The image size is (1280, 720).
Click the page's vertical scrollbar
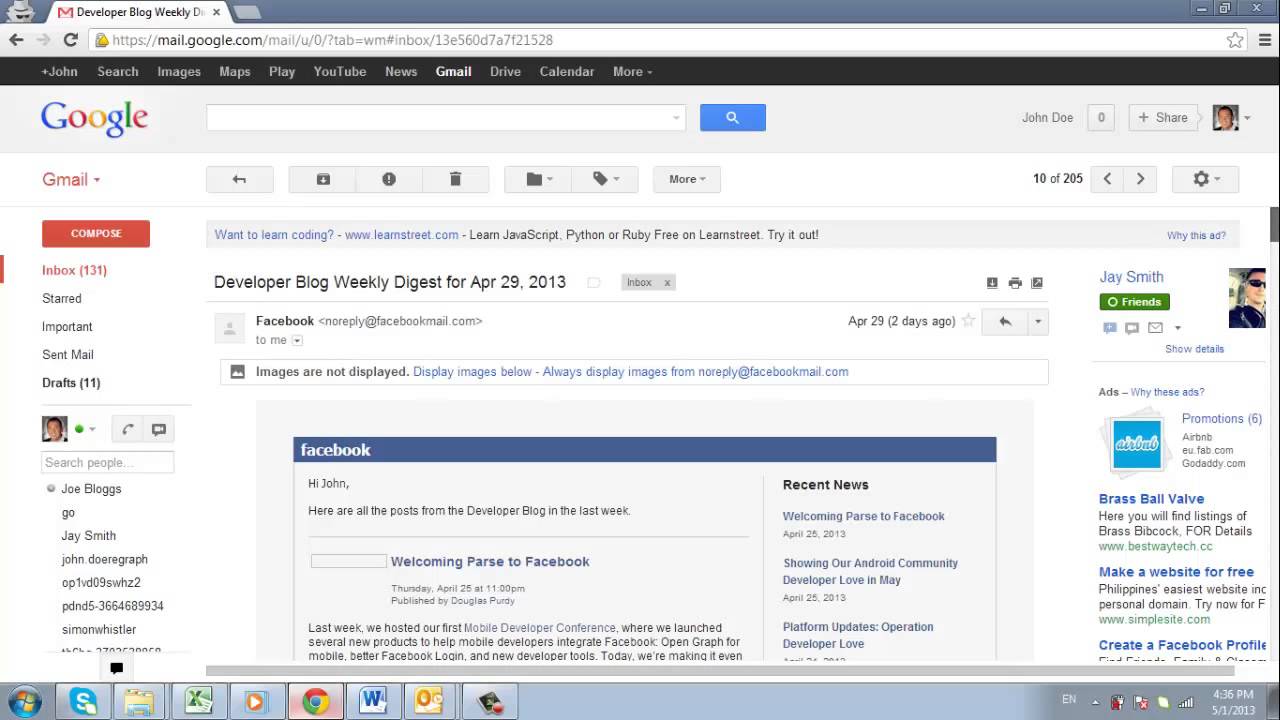point(1275,225)
